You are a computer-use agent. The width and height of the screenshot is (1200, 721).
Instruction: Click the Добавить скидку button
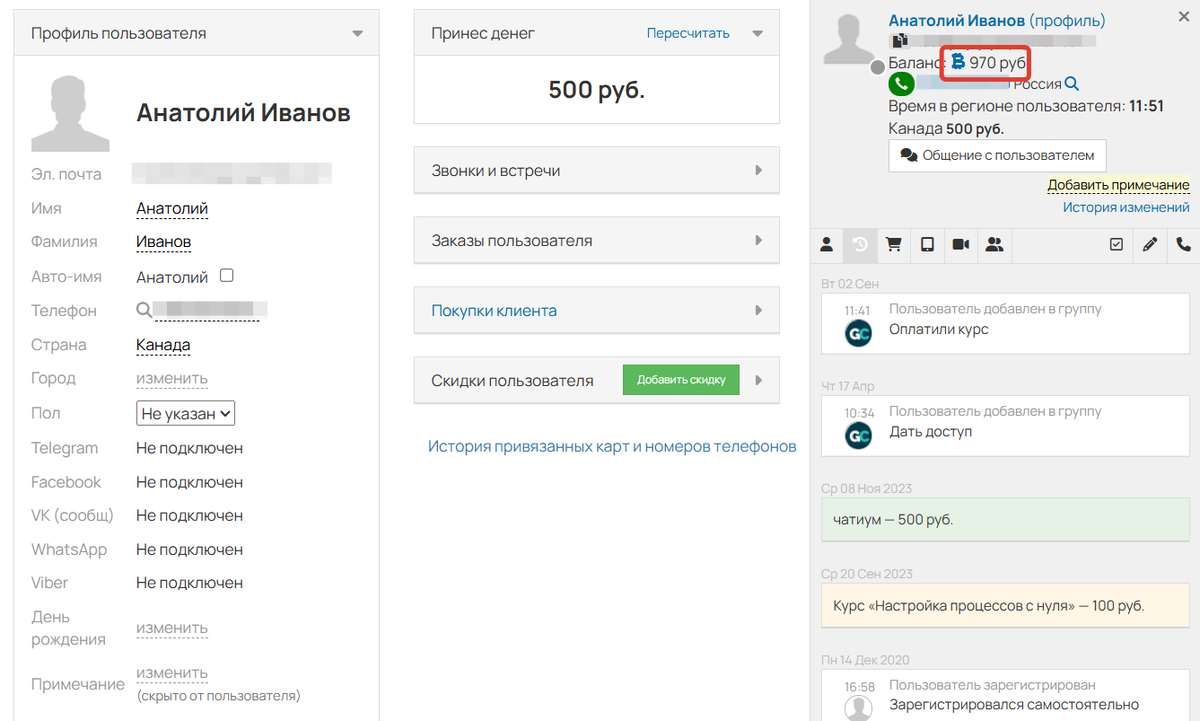point(681,380)
